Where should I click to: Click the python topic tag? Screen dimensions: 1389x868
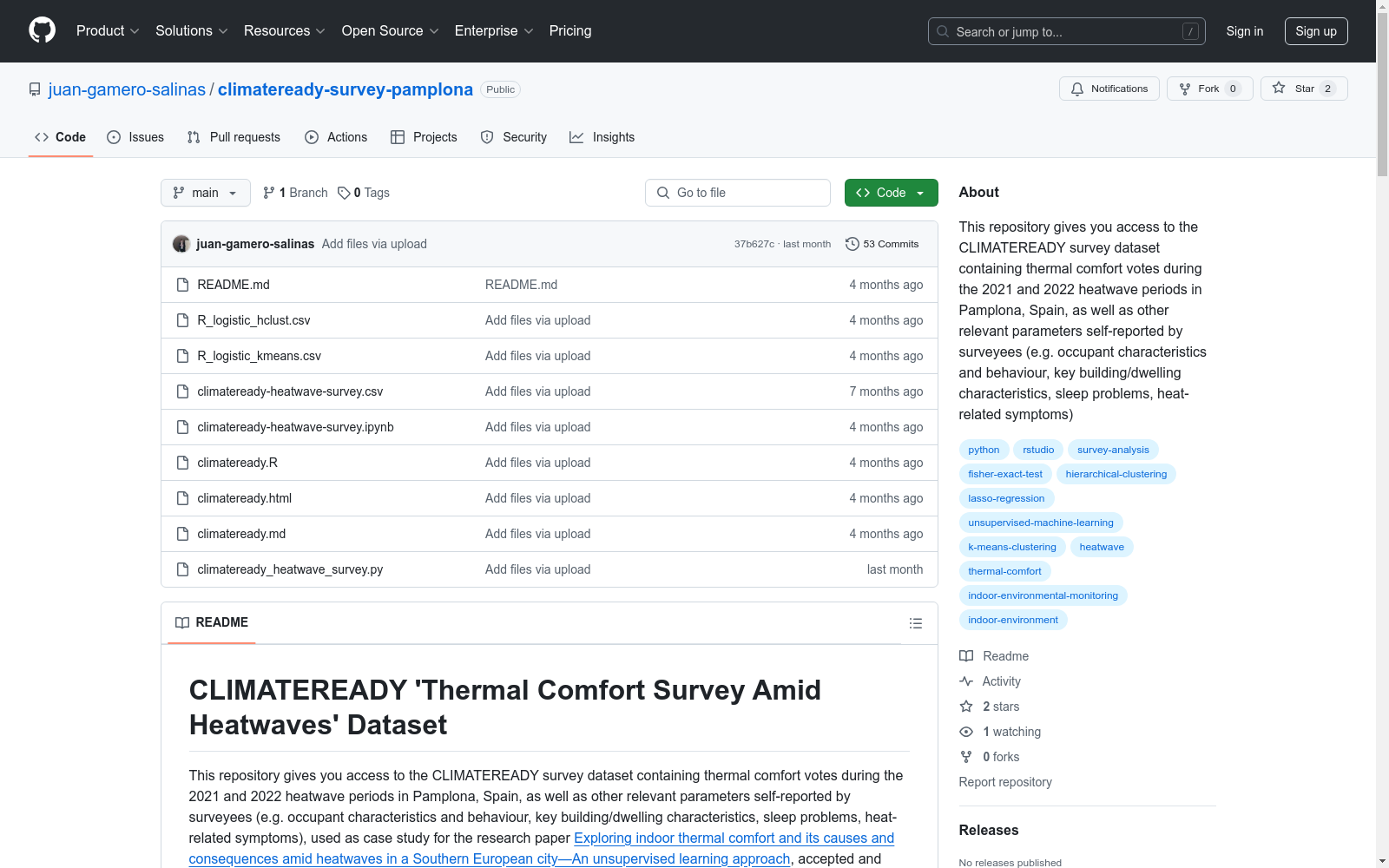click(984, 450)
